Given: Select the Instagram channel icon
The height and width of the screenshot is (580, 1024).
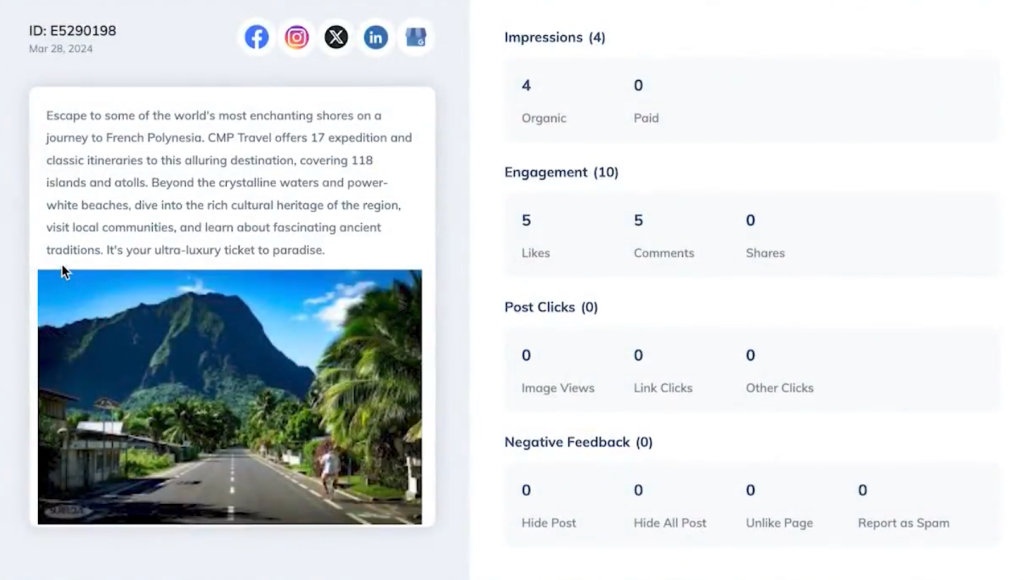Looking at the screenshot, I should (296, 36).
